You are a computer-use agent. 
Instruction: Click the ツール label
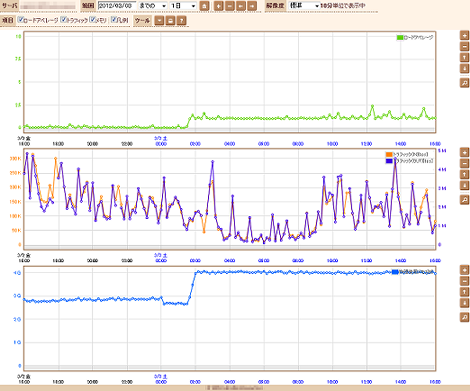click(142, 21)
